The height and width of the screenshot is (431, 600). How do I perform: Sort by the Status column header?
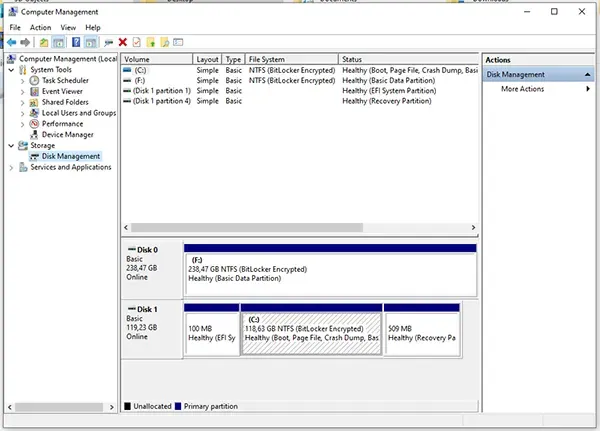[351, 60]
